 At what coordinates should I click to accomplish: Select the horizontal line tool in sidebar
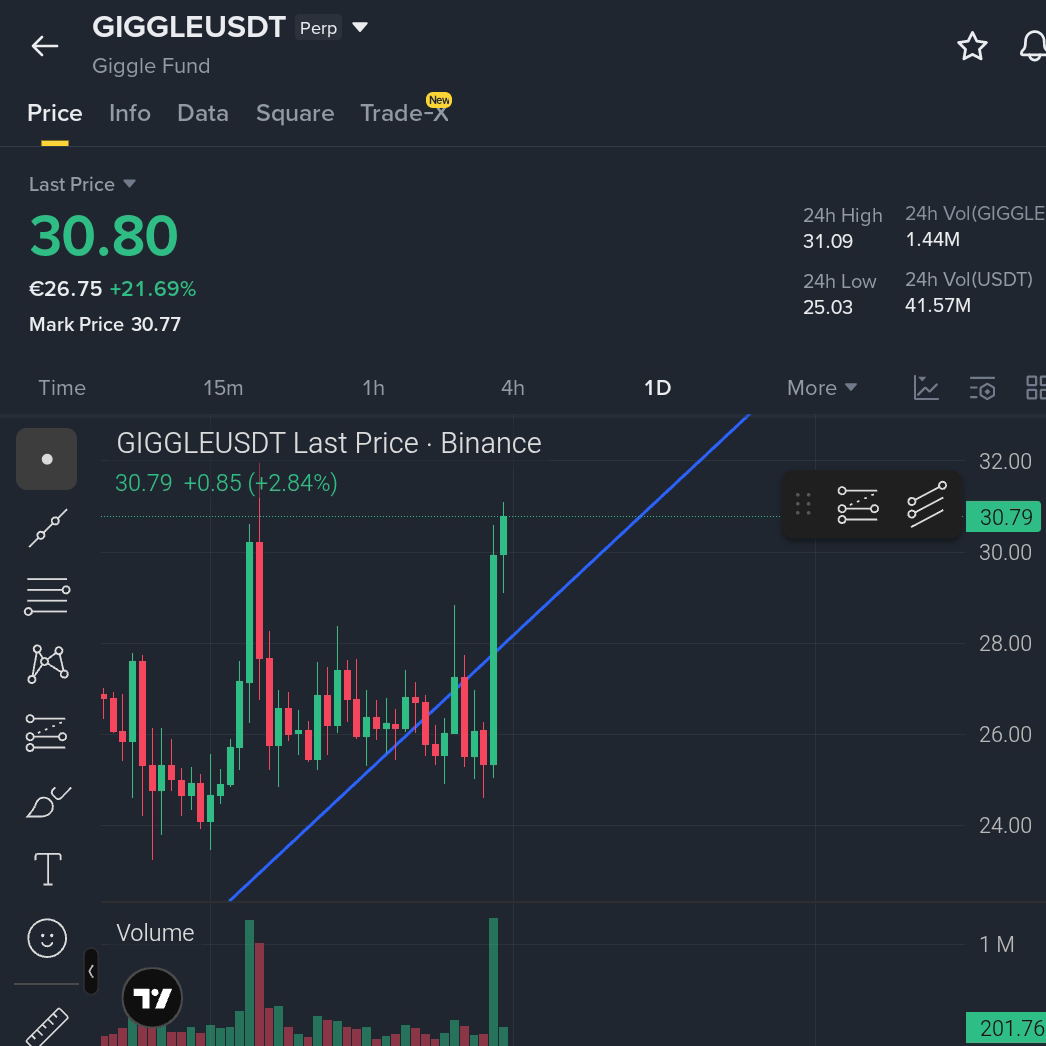tap(47, 596)
